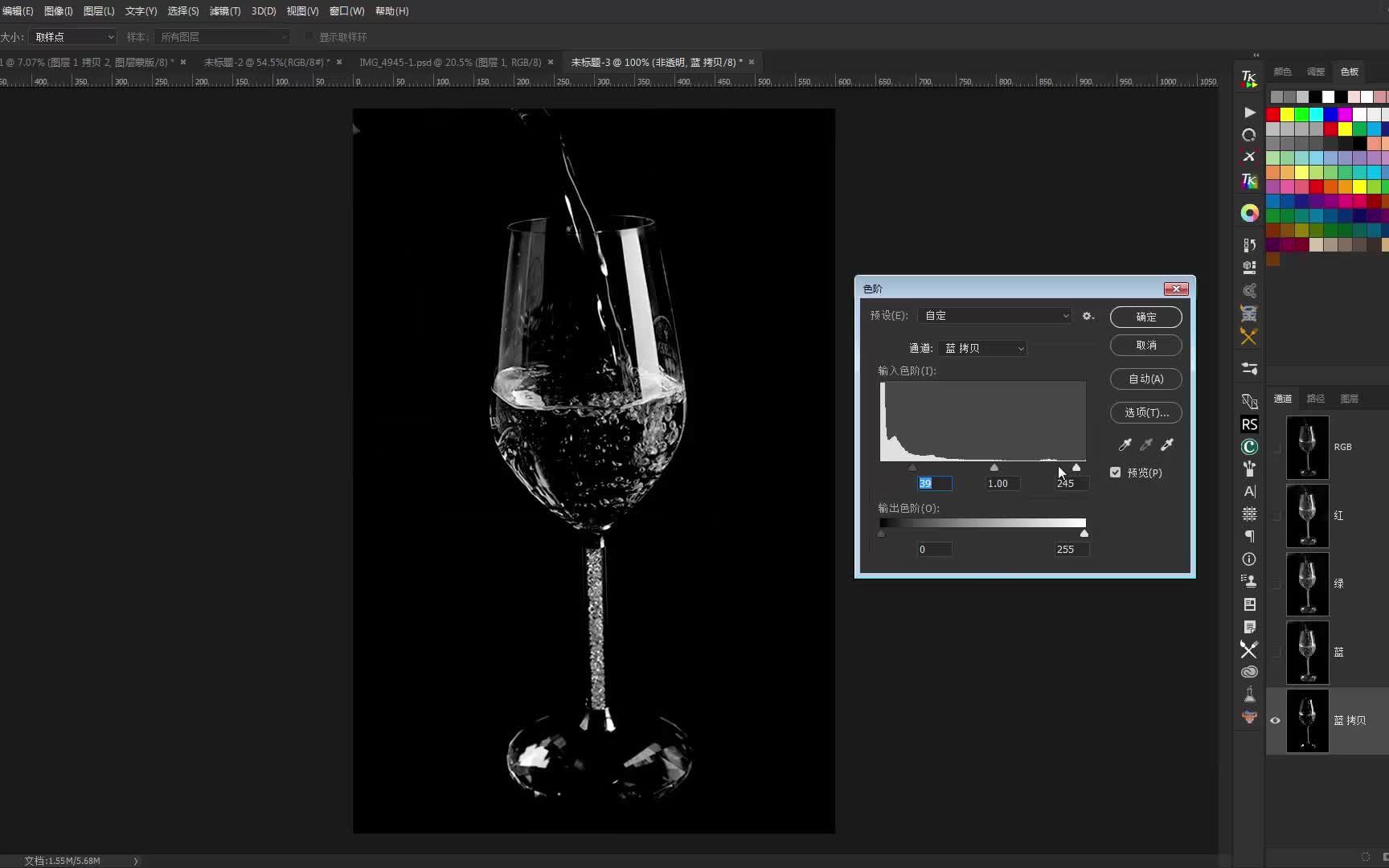Image resolution: width=1389 pixels, height=868 pixels.
Task: Expand the 预设 preset dropdown
Action: point(995,316)
